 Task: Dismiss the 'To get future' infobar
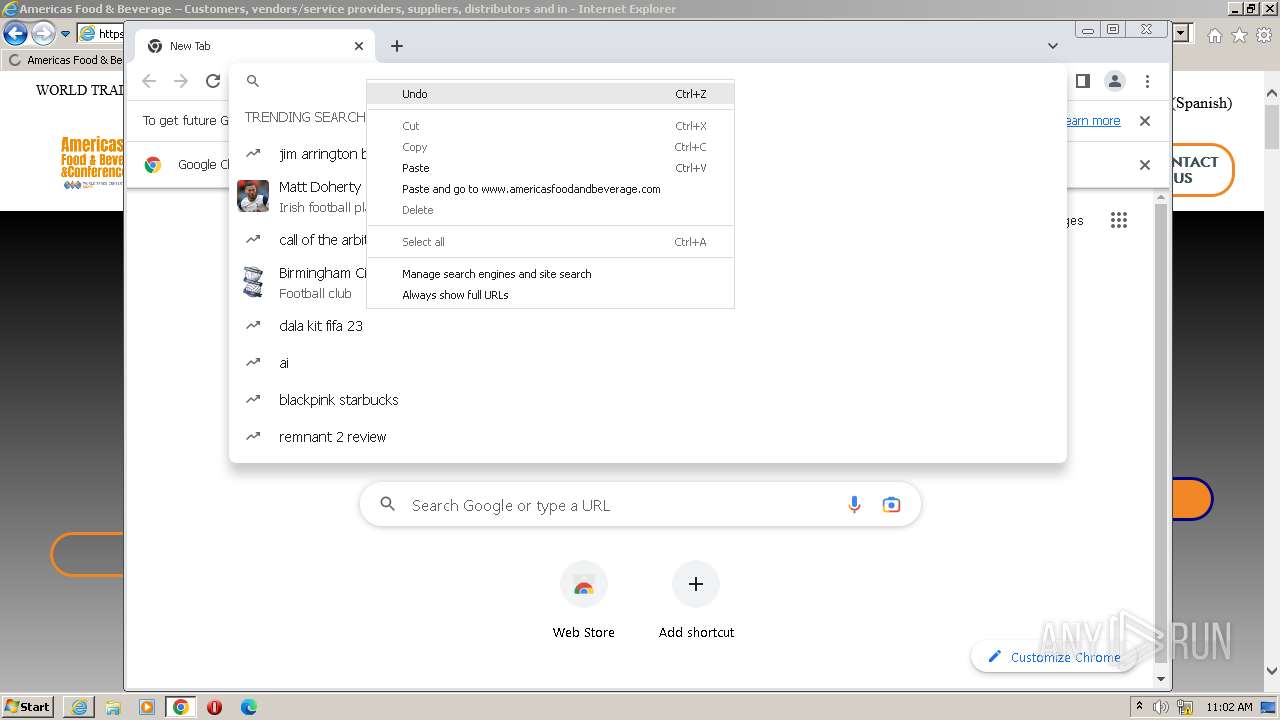pyautogui.click(x=1145, y=121)
